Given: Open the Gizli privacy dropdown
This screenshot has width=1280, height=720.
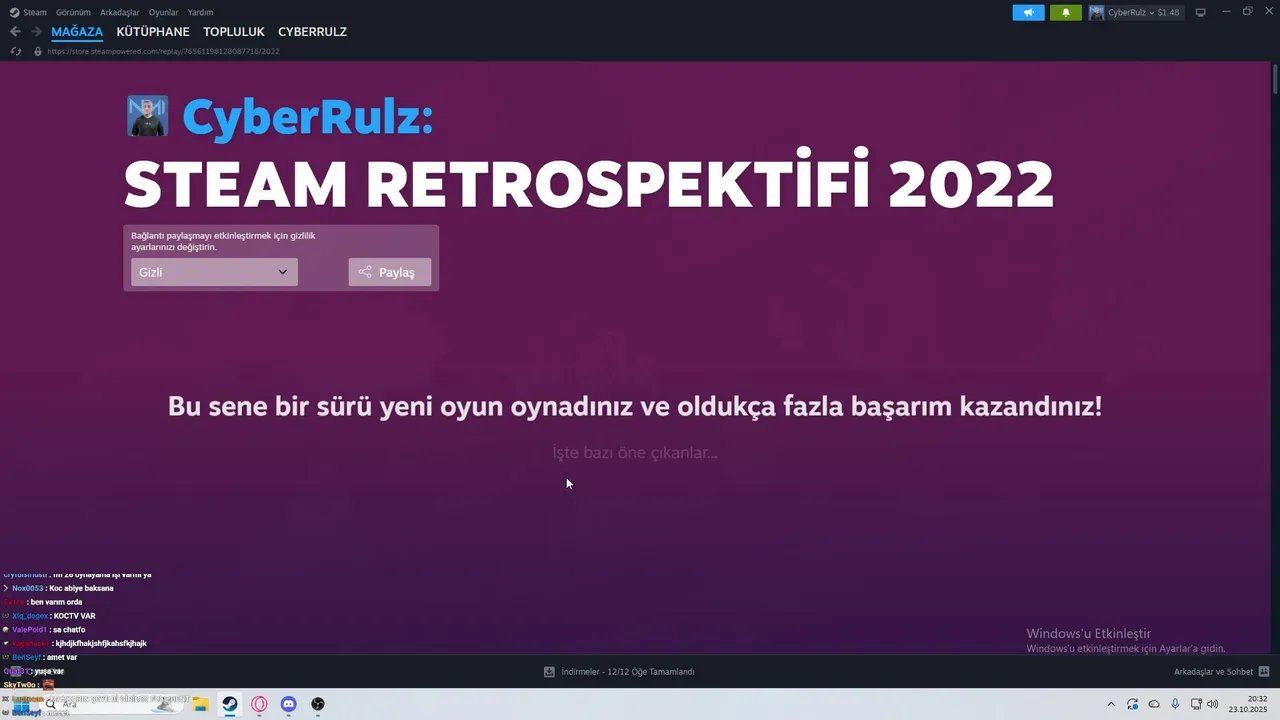Looking at the screenshot, I should 214,272.
